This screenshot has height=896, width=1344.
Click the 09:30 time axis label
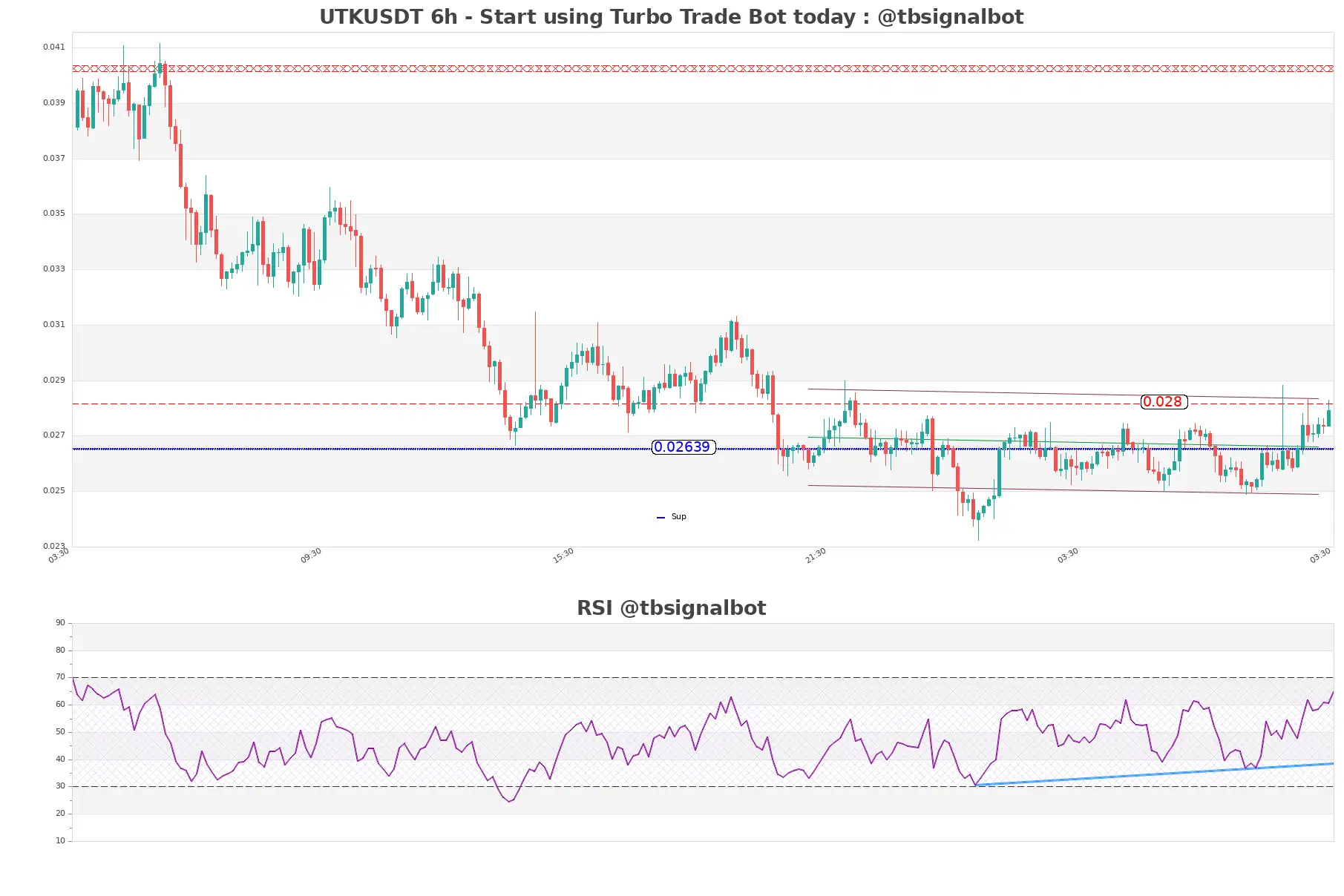click(x=311, y=556)
